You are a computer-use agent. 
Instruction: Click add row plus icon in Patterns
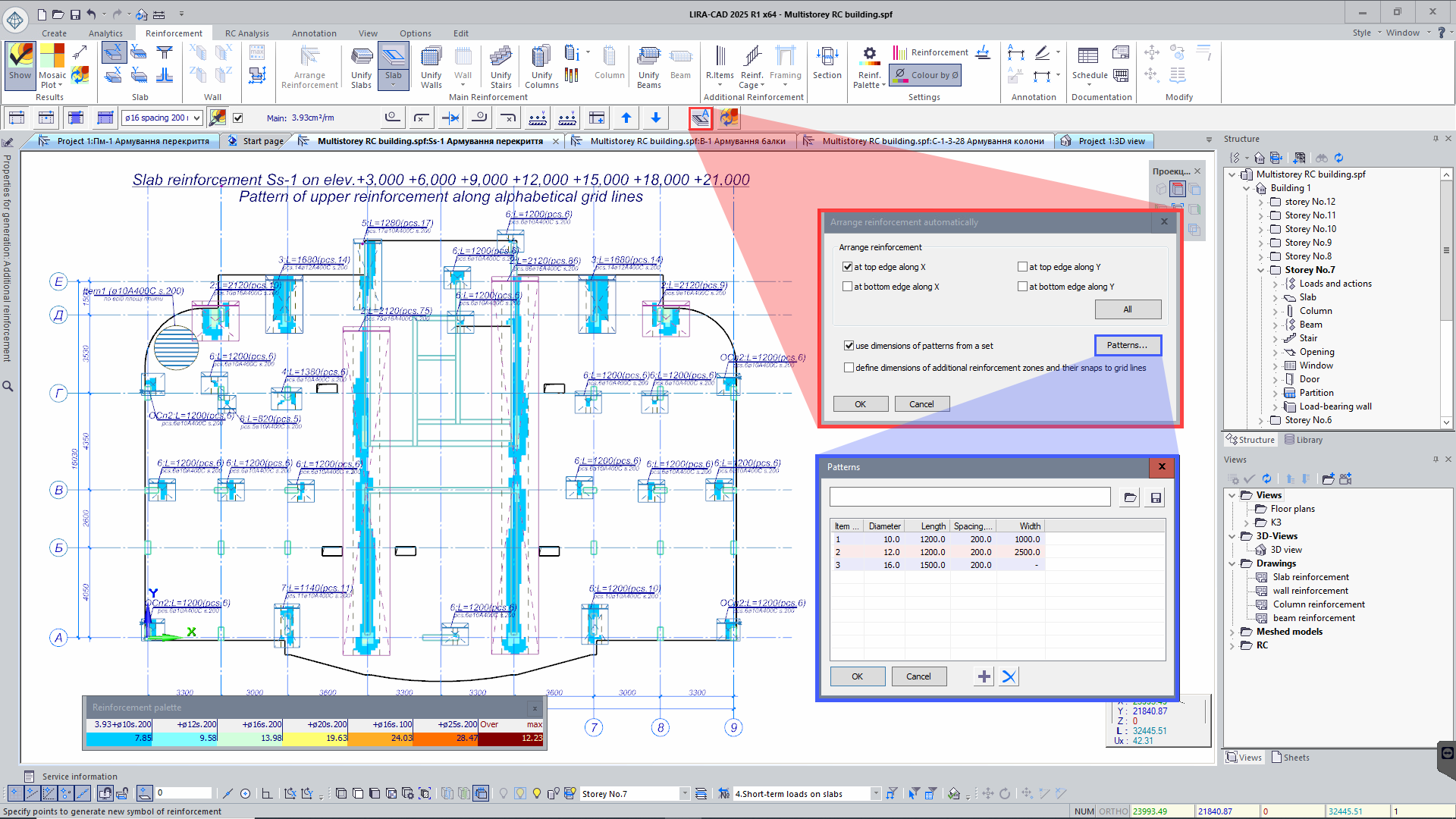tap(984, 676)
